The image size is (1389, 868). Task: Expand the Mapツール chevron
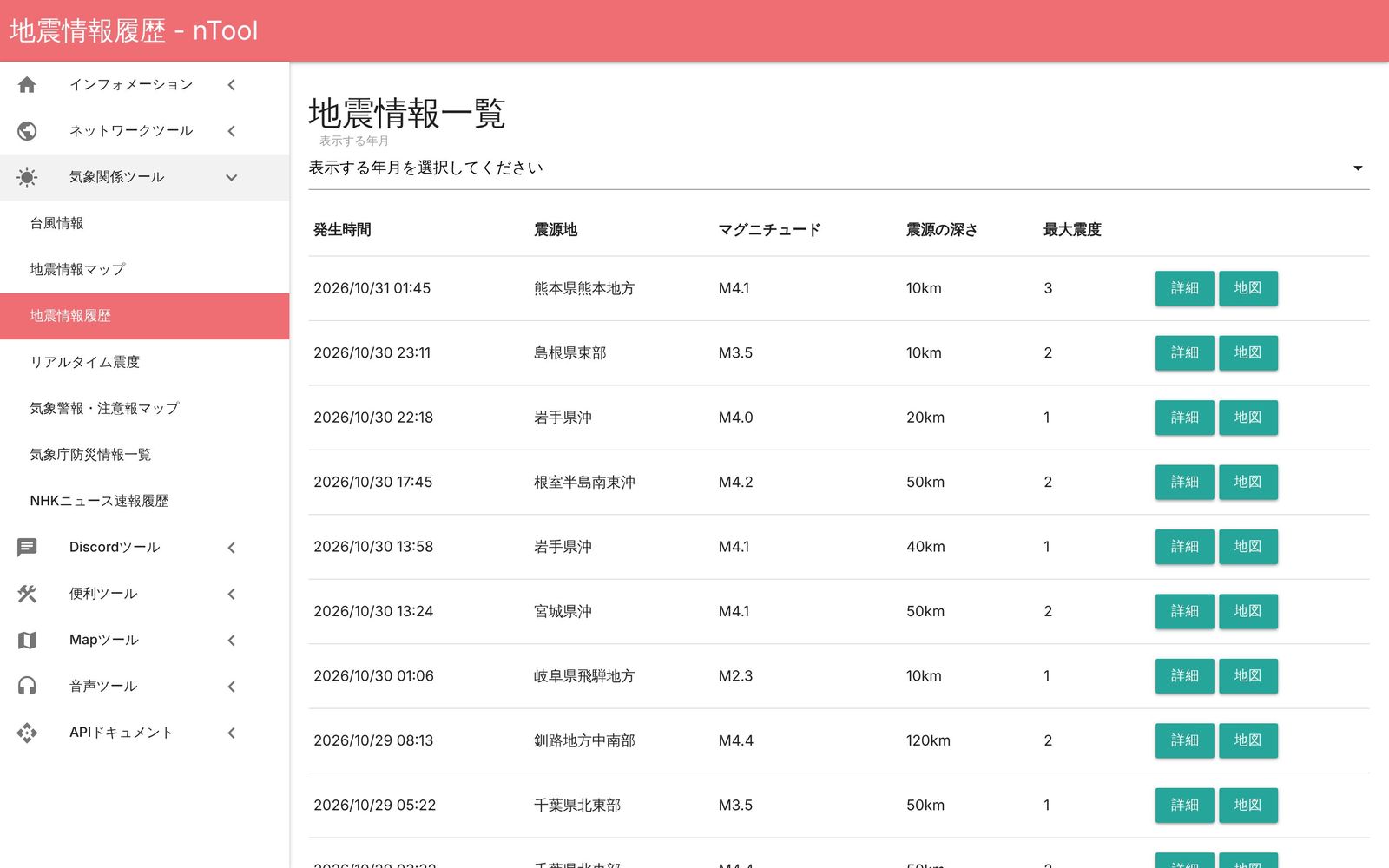click(x=231, y=640)
